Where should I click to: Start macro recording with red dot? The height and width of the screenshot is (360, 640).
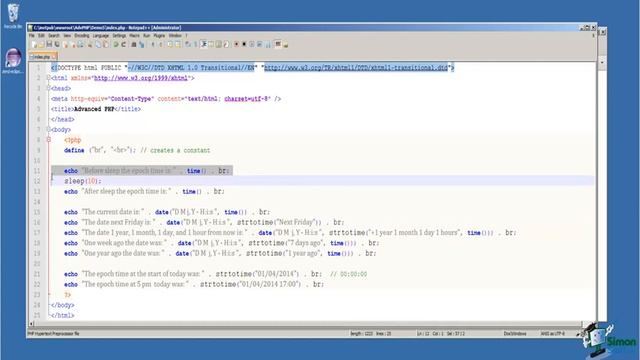click(236, 44)
